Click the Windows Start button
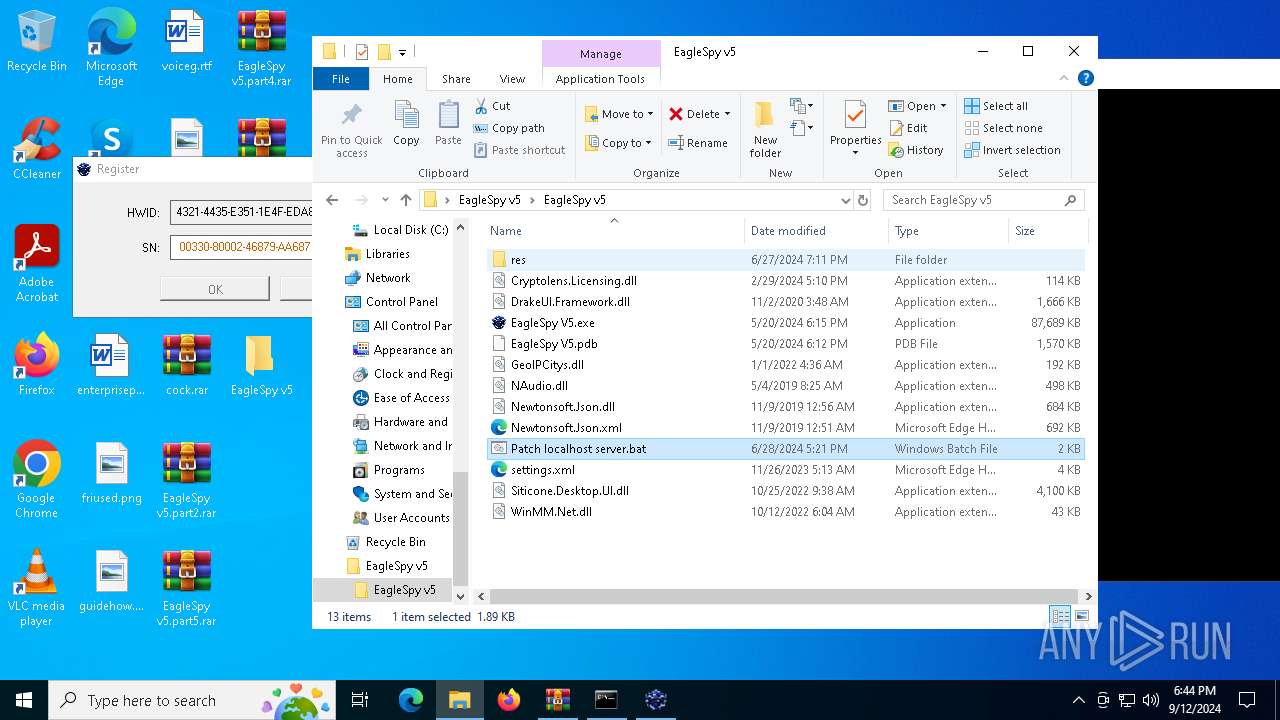Image resolution: width=1280 pixels, height=720 pixels. pos(24,700)
